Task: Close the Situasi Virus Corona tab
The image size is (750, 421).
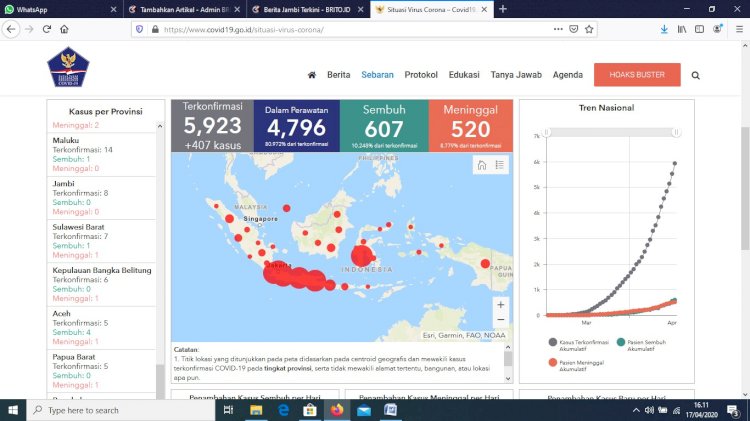Action: (x=484, y=9)
